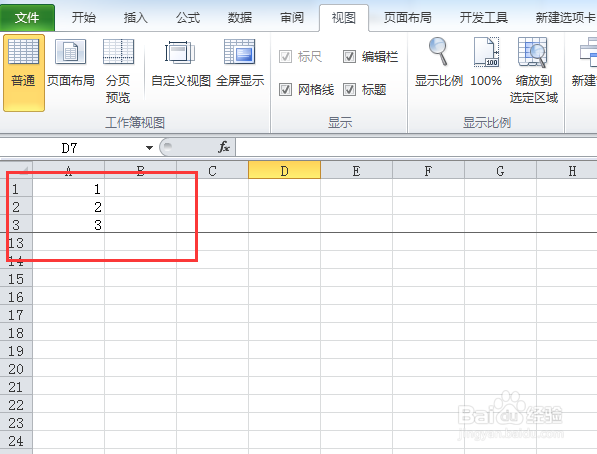This screenshot has height=454, width=597.
Task: Select row 24 header
Action: click(x=16, y=440)
